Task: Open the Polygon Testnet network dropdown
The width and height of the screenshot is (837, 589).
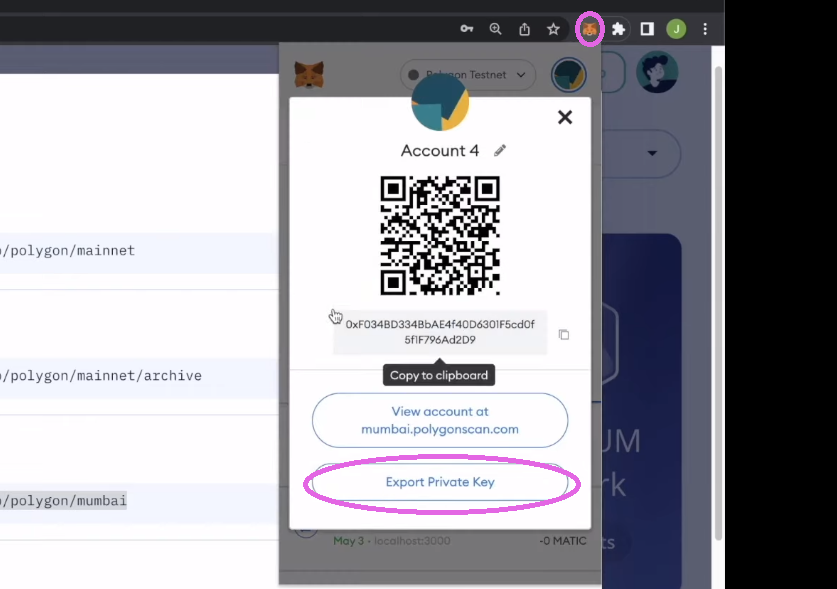Action: [467, 75]
